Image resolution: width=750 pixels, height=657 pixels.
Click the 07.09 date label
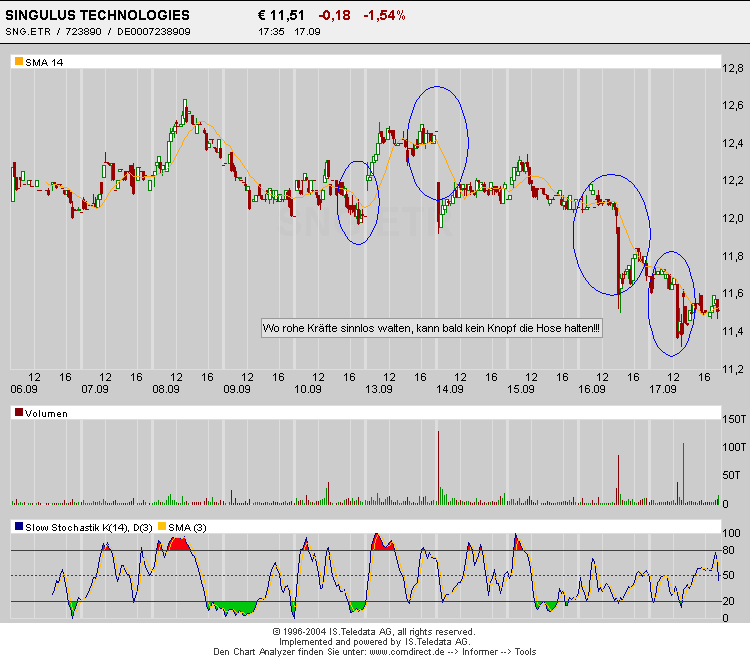click(95, 389)
